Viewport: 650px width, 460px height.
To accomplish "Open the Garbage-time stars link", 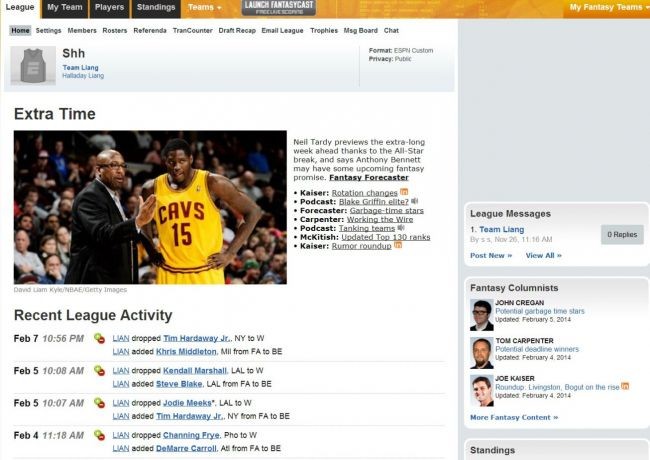I will [x=387, y=211].
